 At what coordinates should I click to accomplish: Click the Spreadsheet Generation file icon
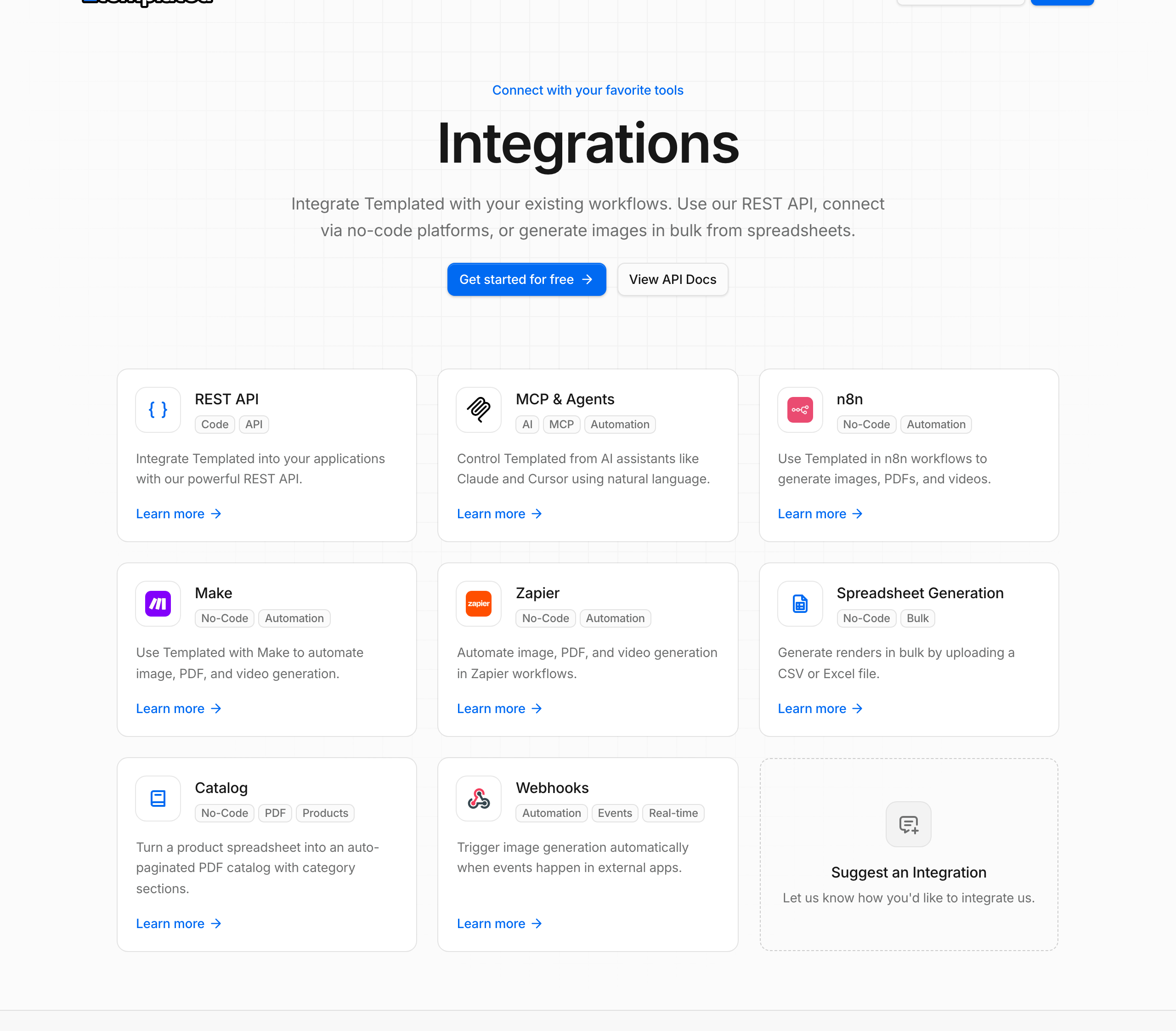pos(800,604)
